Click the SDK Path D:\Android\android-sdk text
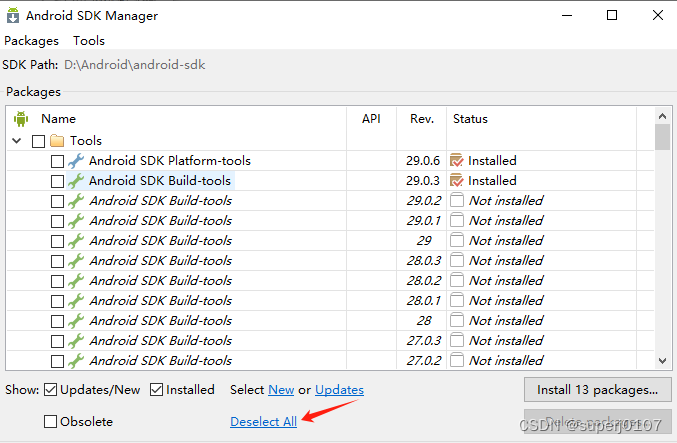The width and height of the screenshot is (677, 443). [134, 65]
